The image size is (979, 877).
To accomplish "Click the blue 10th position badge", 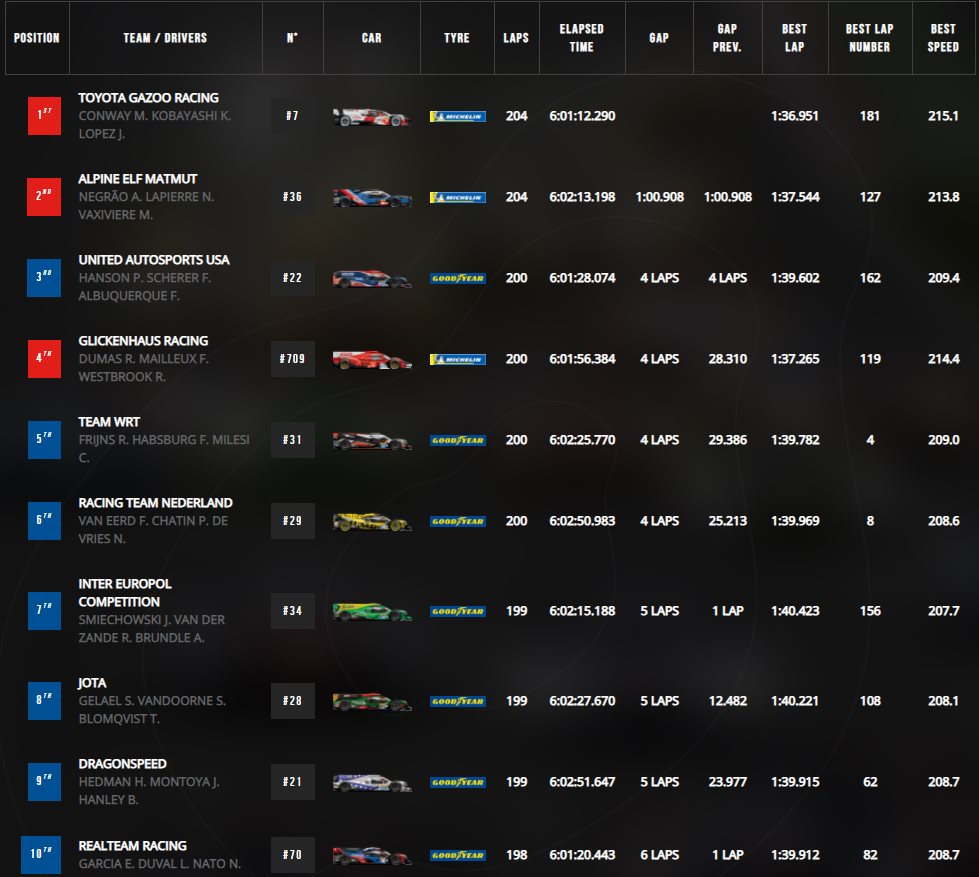I will pyautogui.click(x=41, y=855).
